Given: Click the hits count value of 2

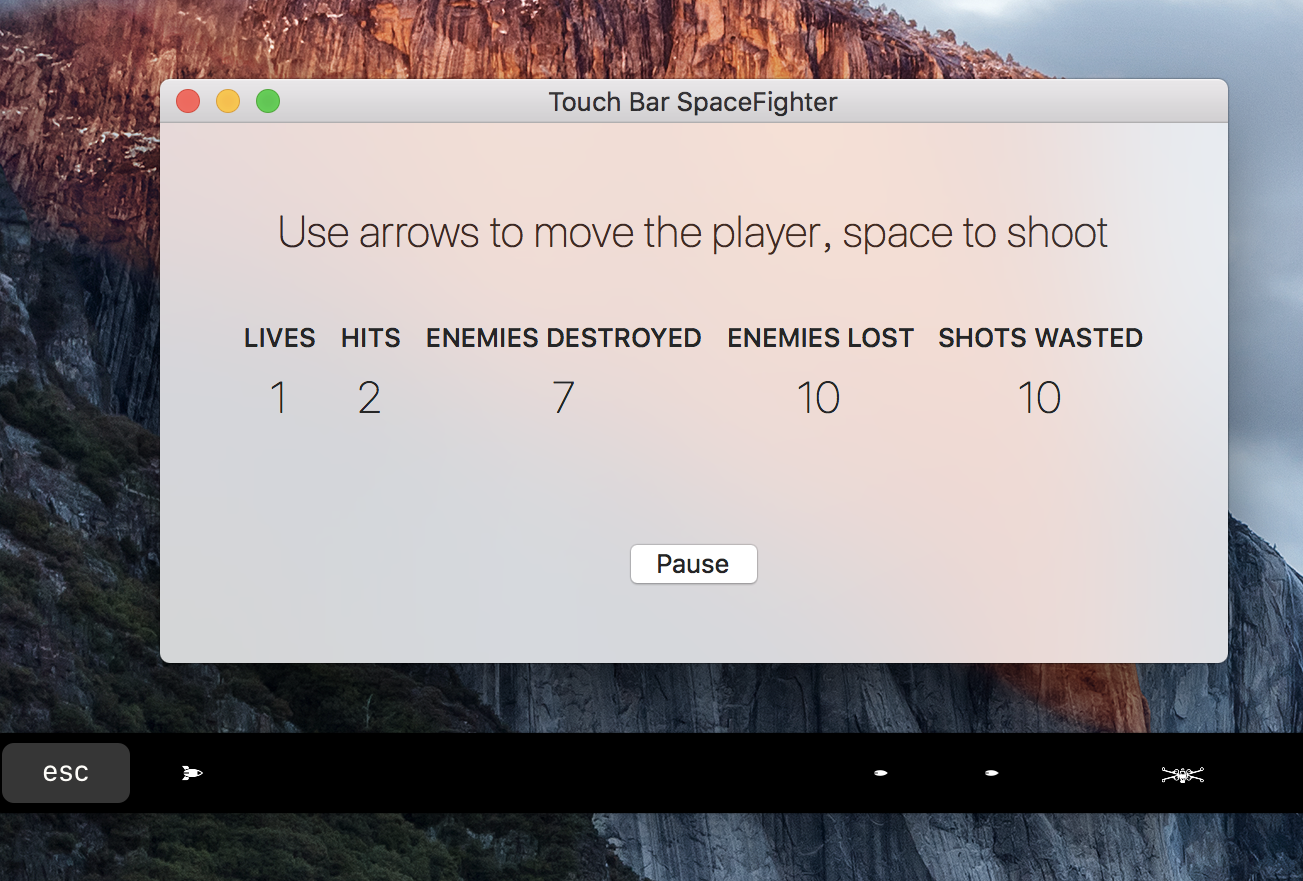Looking at the screenshot, I should pyautogui.click(x=369, y=399).
